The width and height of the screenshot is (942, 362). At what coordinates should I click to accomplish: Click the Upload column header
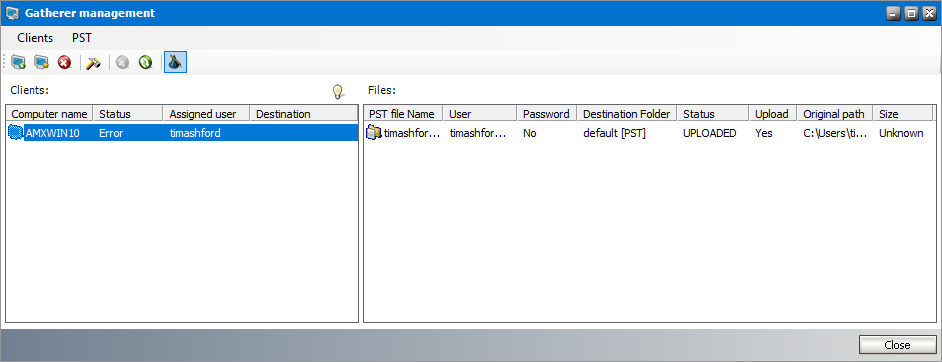pos(773,113)
